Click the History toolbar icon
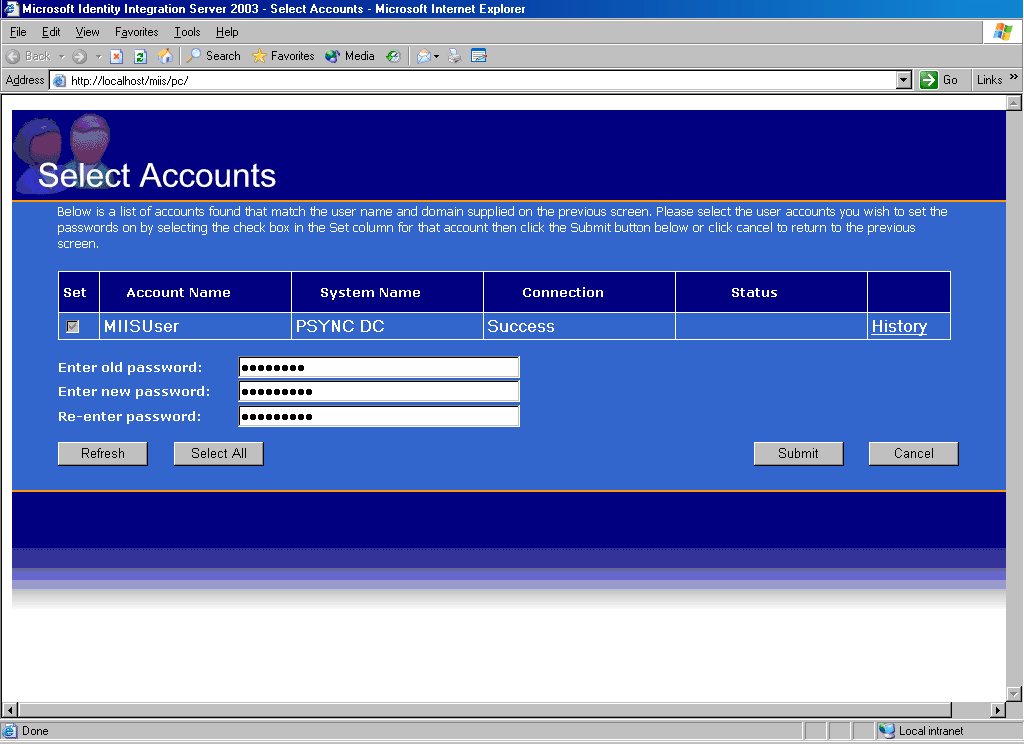 (393, 56)
